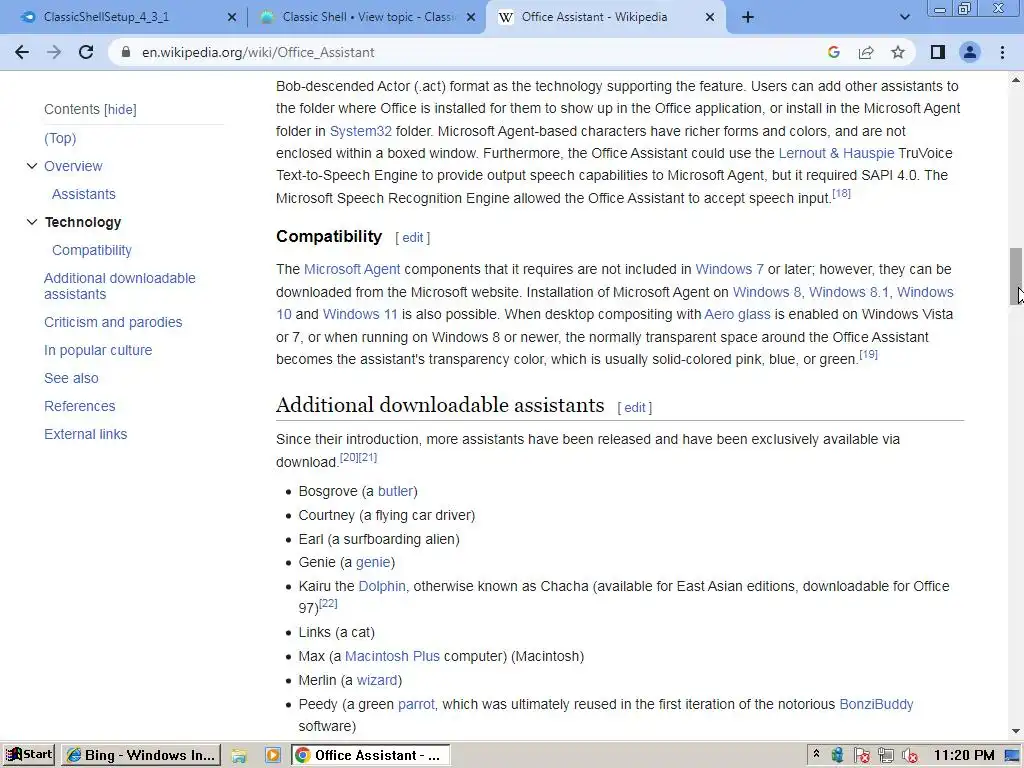This screenshot has height=768, width=1024.
Task: Go back to the previous page
Action: (x=22, y=52)
